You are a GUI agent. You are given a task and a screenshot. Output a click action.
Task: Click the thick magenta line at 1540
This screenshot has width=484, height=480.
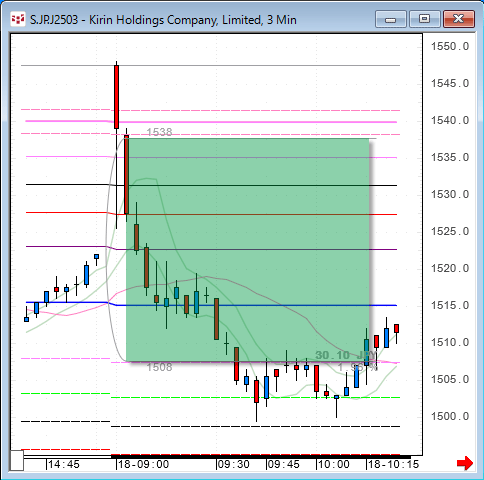pyautogui.click(x=211, y=122)
